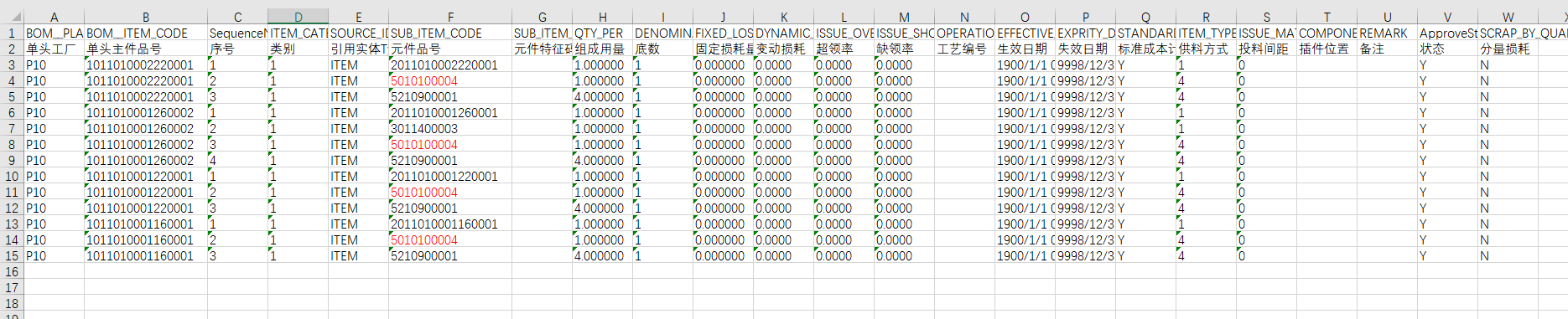Click the SCRAP_BY_QUA header cell
This screenshot has width=1568, height=319.
tap(1508, 33)
